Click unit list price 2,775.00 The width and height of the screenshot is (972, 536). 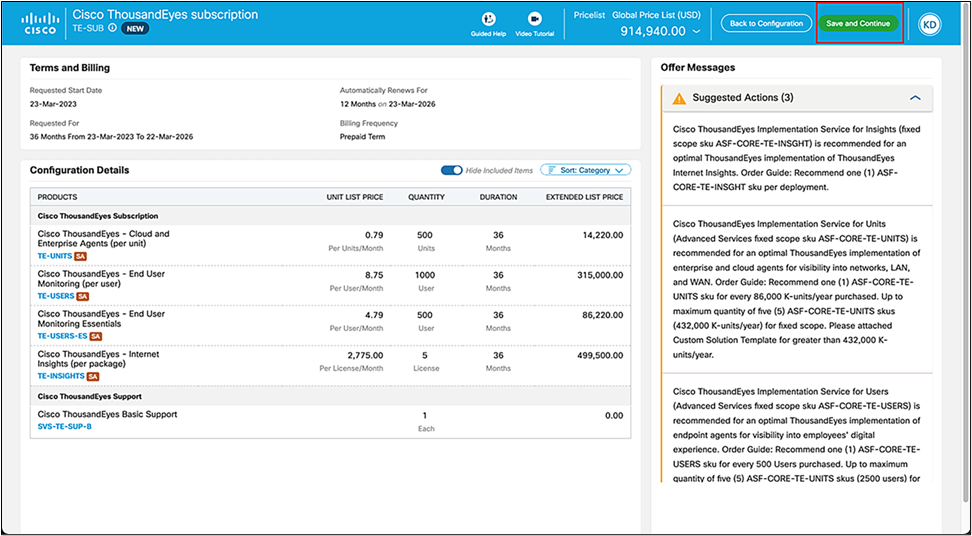[366, 355]
